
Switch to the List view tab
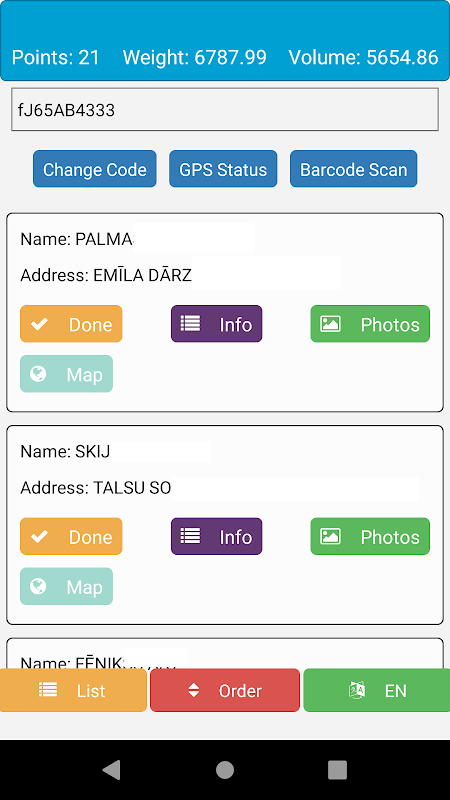73,690
